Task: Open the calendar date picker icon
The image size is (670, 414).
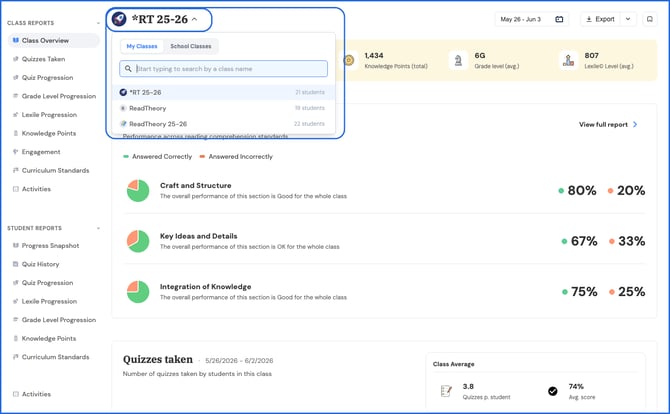Action: click(559, 19)
